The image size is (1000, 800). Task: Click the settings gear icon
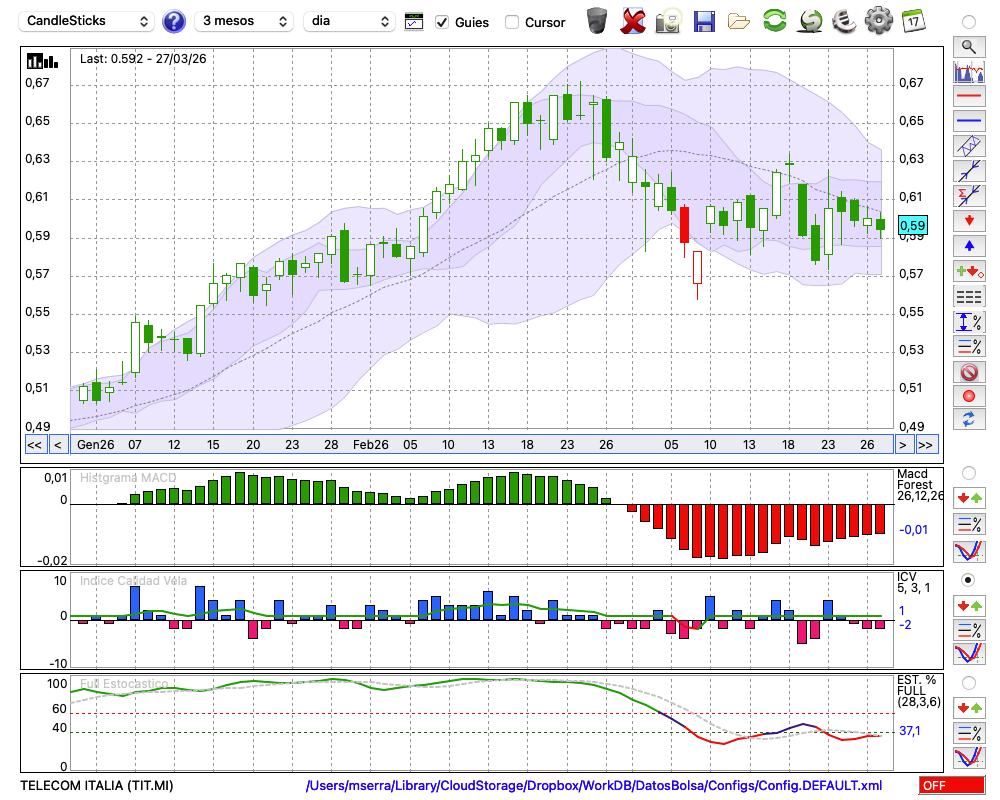878,21
